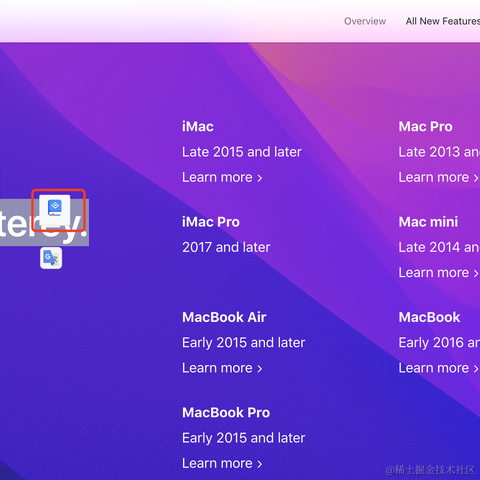The width and height of the screenshot is (480, 480).
Task: Click the Mac Pro heading
Action: (426, 127)
